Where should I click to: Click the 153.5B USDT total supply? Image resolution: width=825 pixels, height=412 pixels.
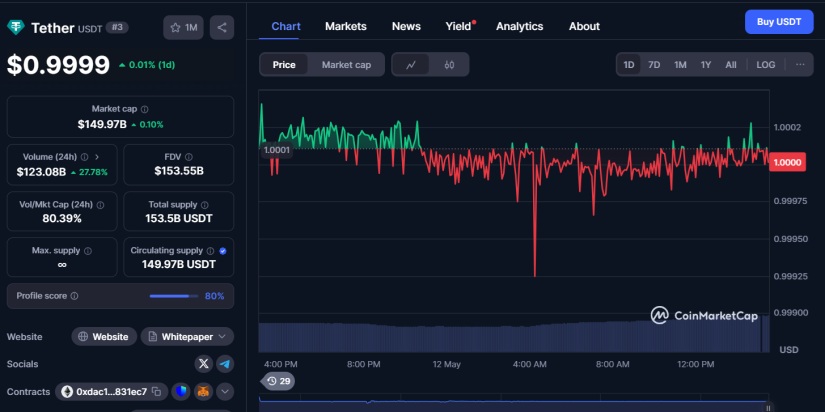(x=179, y=218)
